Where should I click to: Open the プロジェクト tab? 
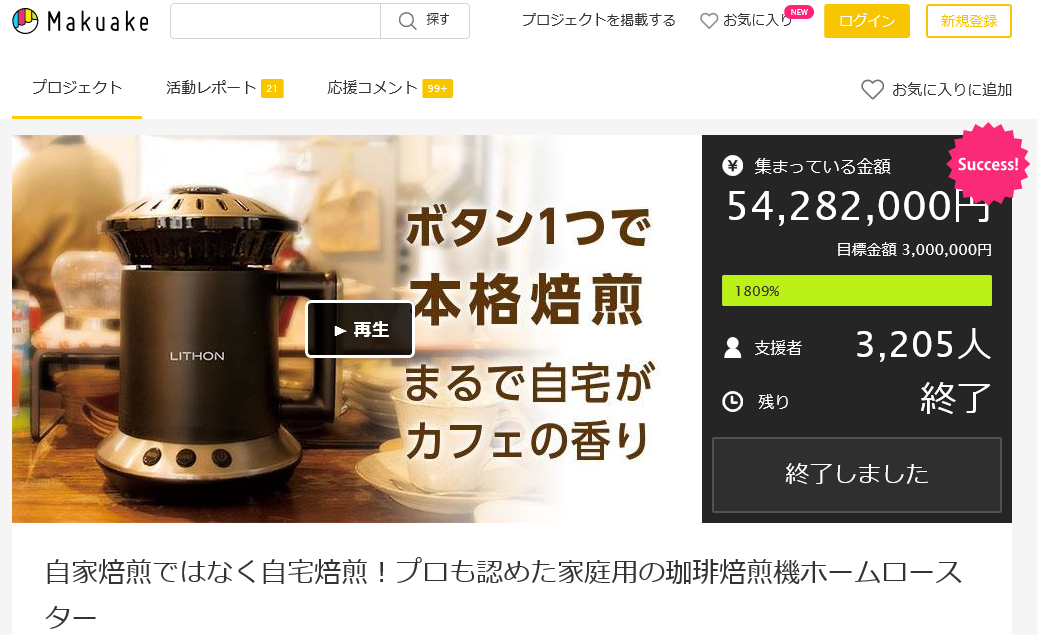[x=77, y=87]
